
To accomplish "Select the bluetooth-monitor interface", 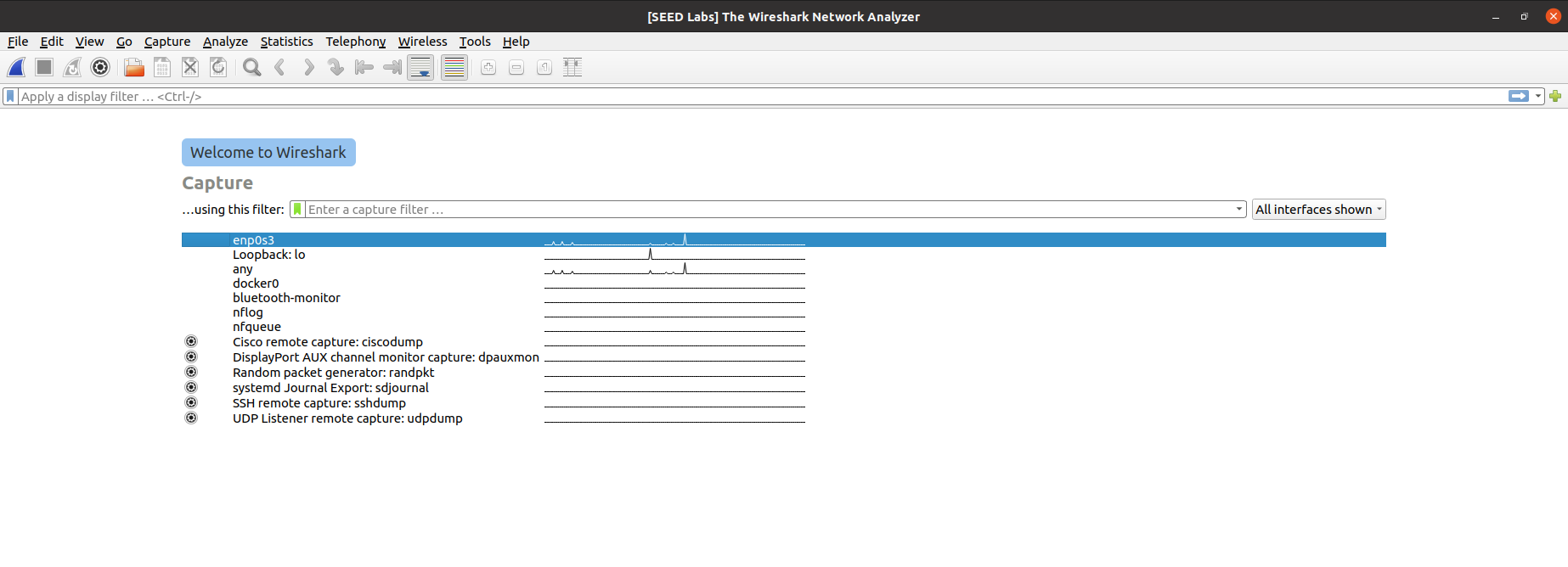I will click(x=784, y=298).
